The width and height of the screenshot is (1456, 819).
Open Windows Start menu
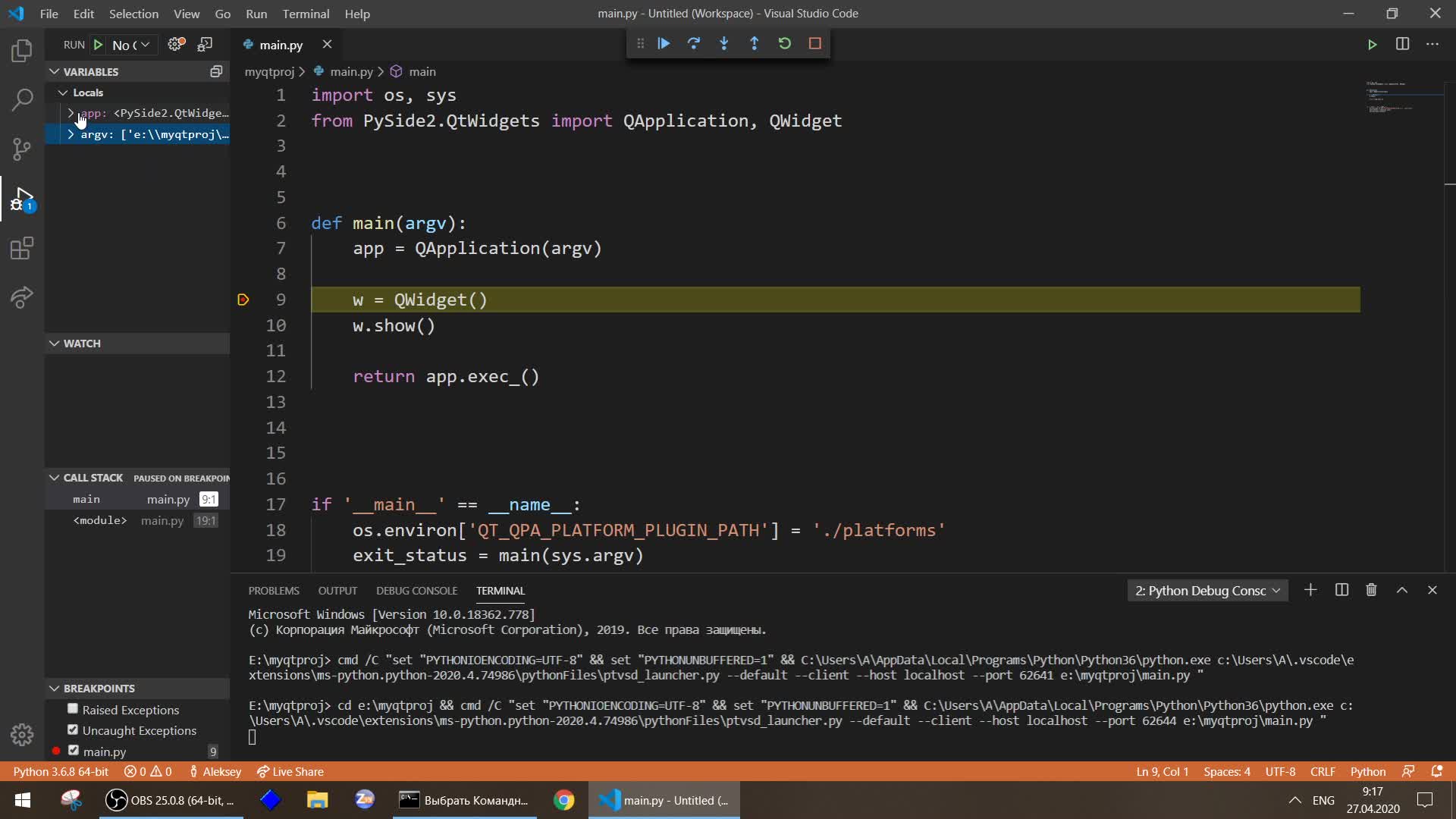point(22,800)
